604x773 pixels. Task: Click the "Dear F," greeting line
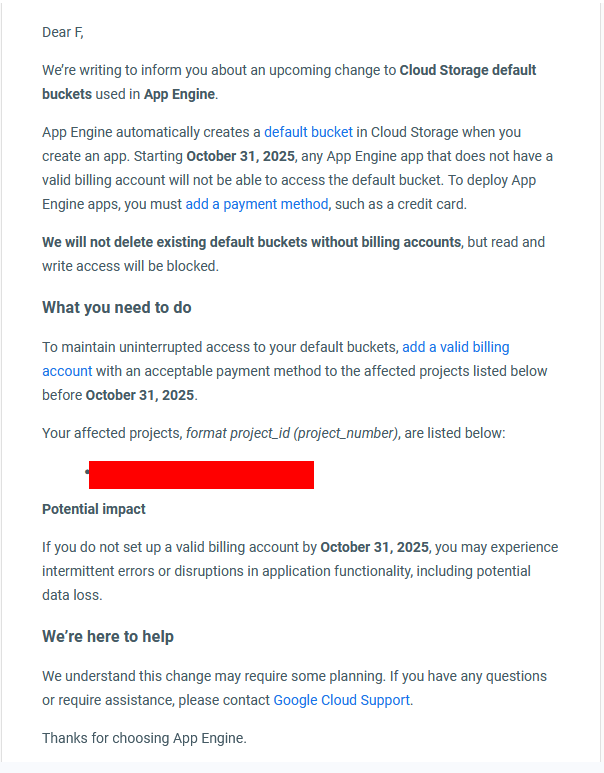[x=63, y=32]
